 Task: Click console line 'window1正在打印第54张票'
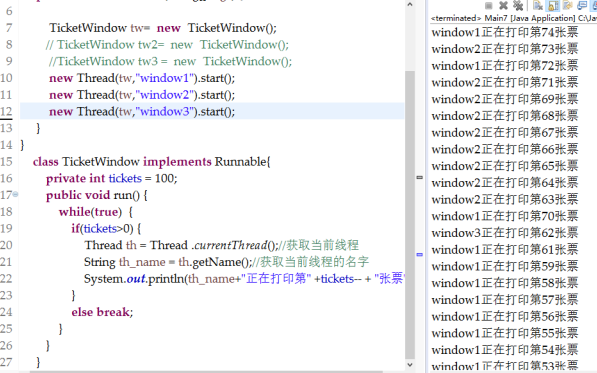(x=505, y=350)
